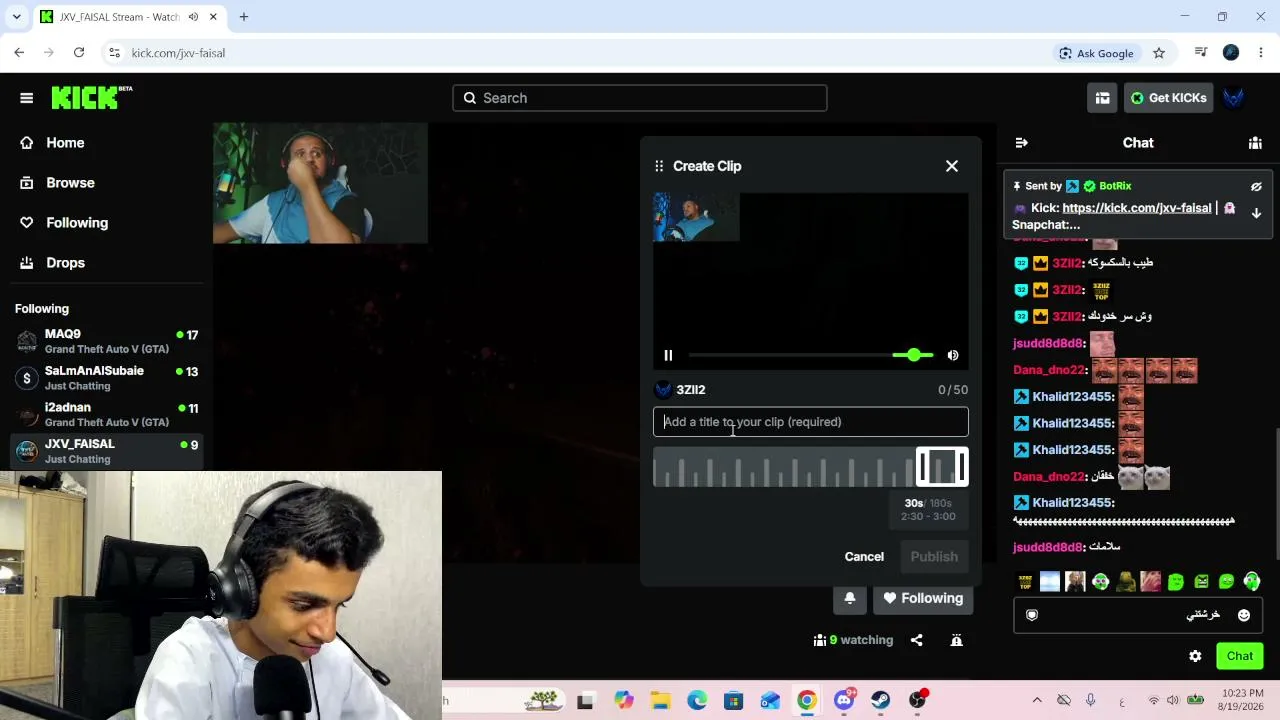Open the emoji picker in chat
Viewport: 1280px width, 720px height.
click(1244, 615)
